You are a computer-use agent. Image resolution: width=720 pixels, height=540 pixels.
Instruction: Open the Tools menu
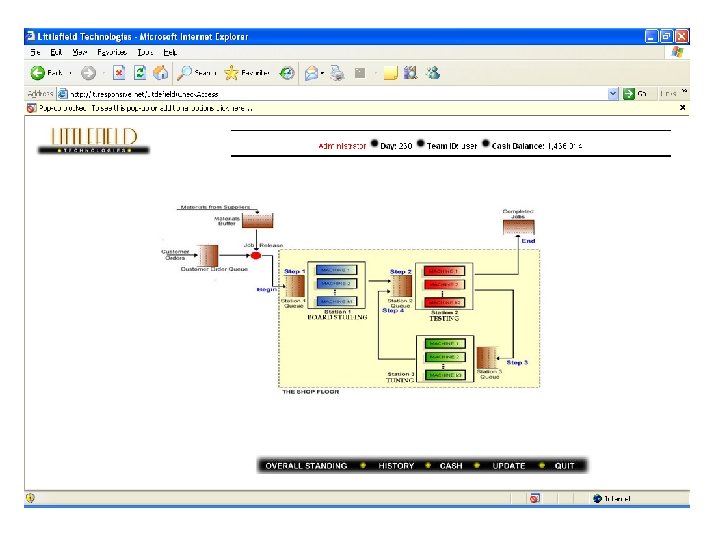click(x=145, y=52)
